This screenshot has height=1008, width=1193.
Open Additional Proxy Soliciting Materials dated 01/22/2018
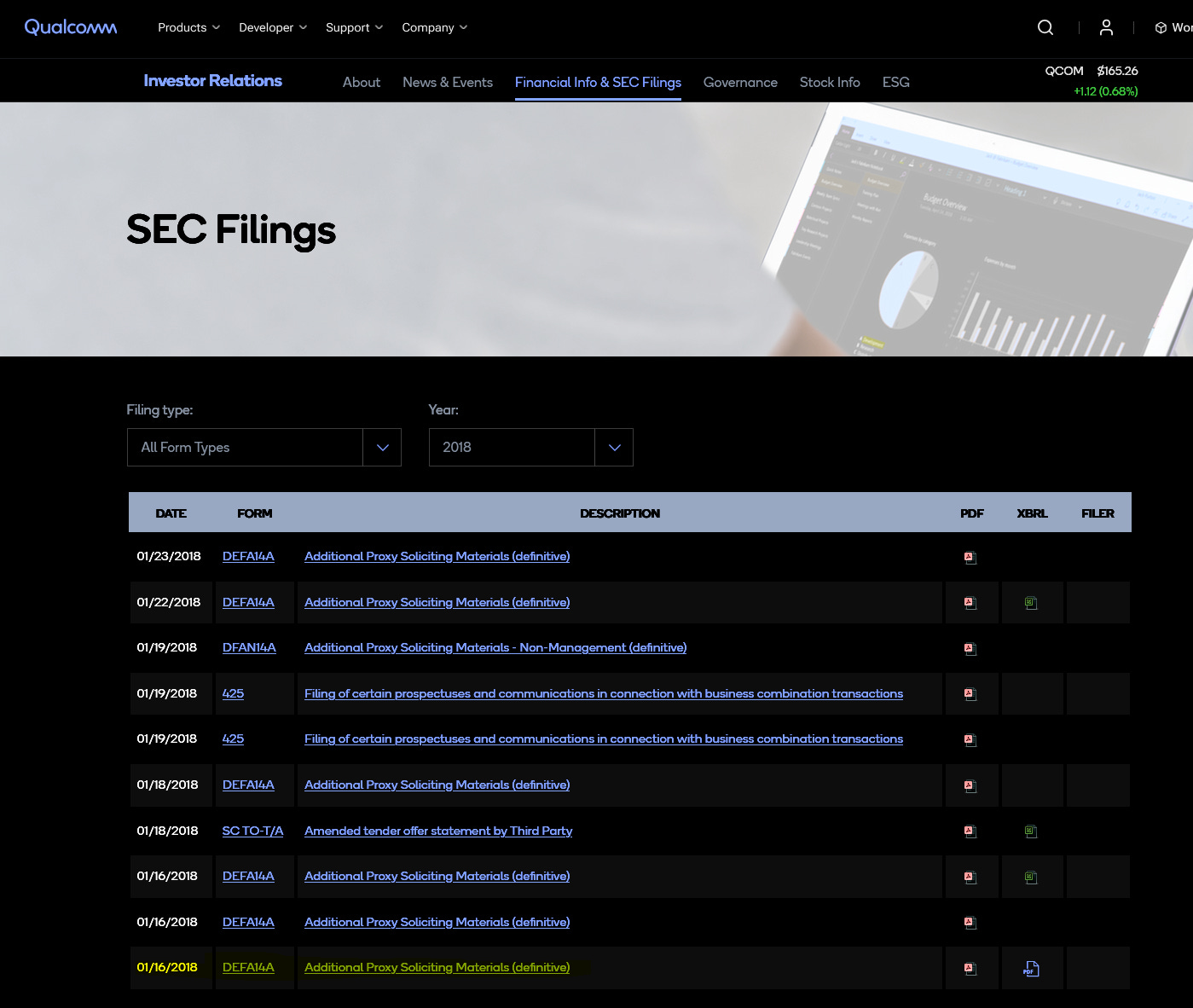click(x=437, y=602)
